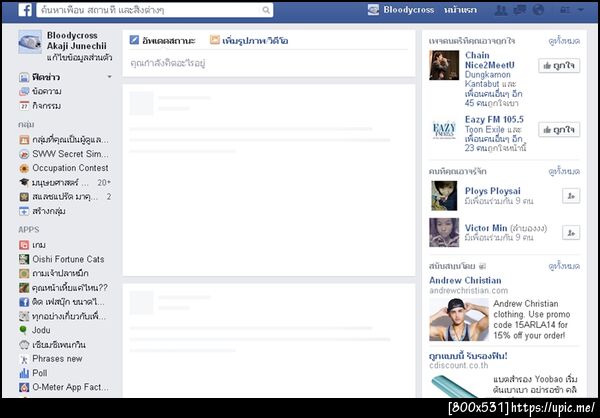Open Bloodycross Akaji Junechii profile link
This screenshot has height=418, width=600.
pyautogui.click(x=77, y=41)
